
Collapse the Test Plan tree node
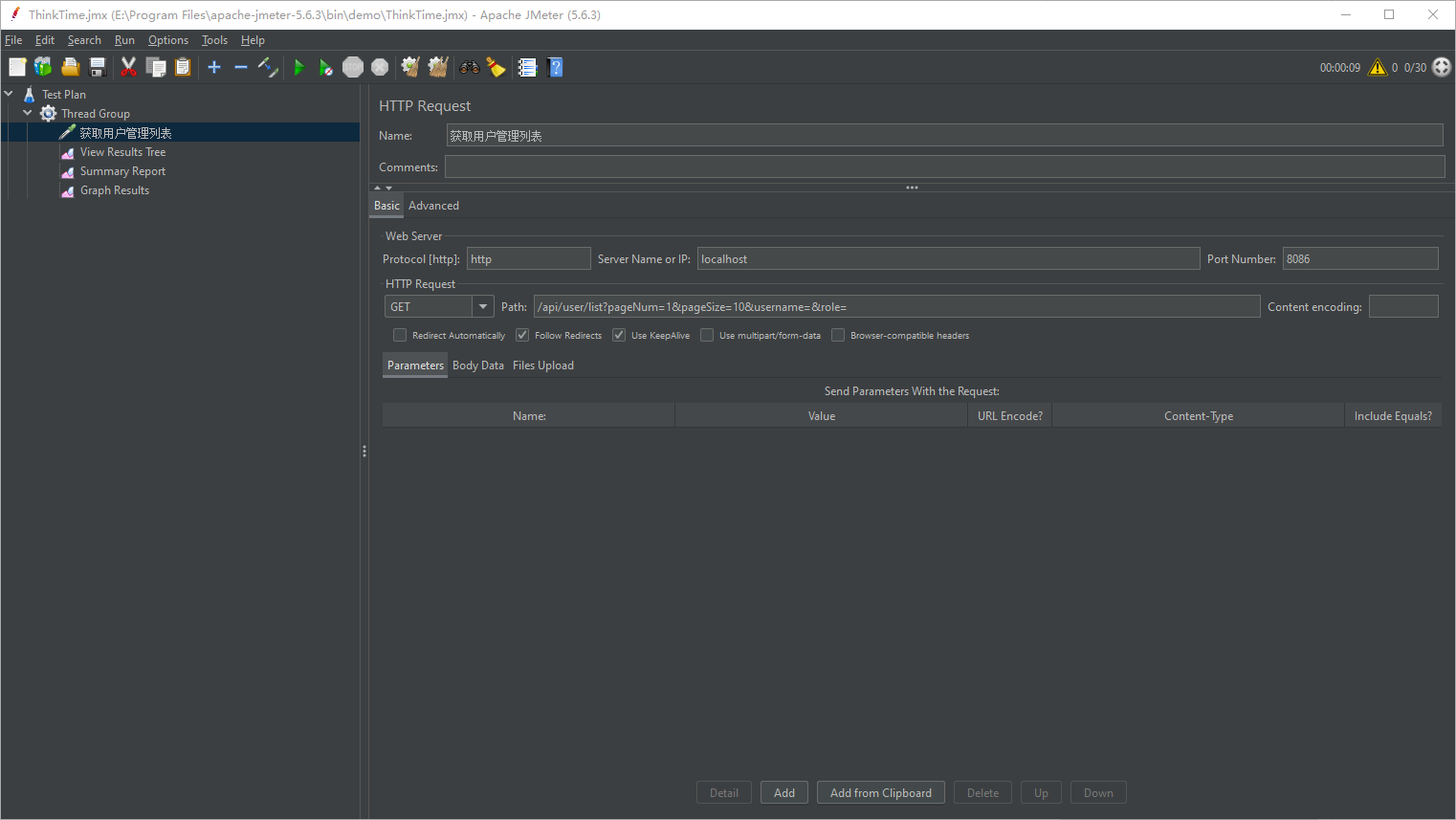[x=9, y=94]
